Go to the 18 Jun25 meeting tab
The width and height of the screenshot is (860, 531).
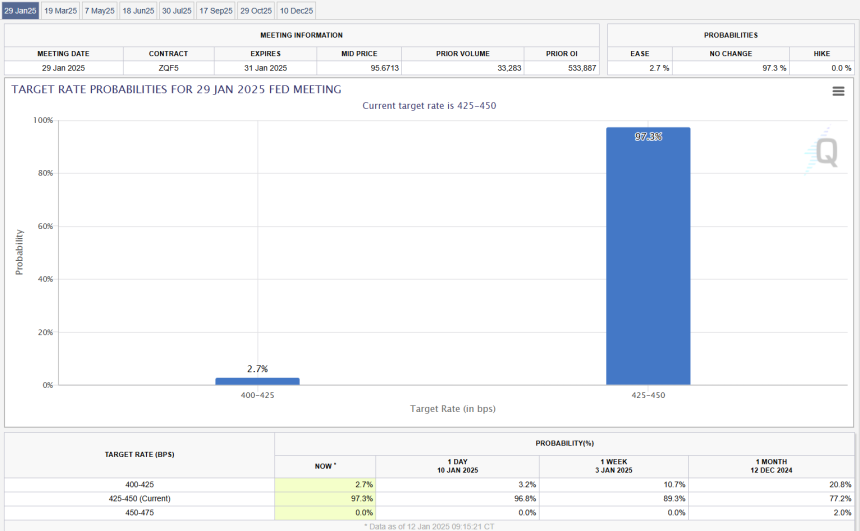[x=139, y=10]
